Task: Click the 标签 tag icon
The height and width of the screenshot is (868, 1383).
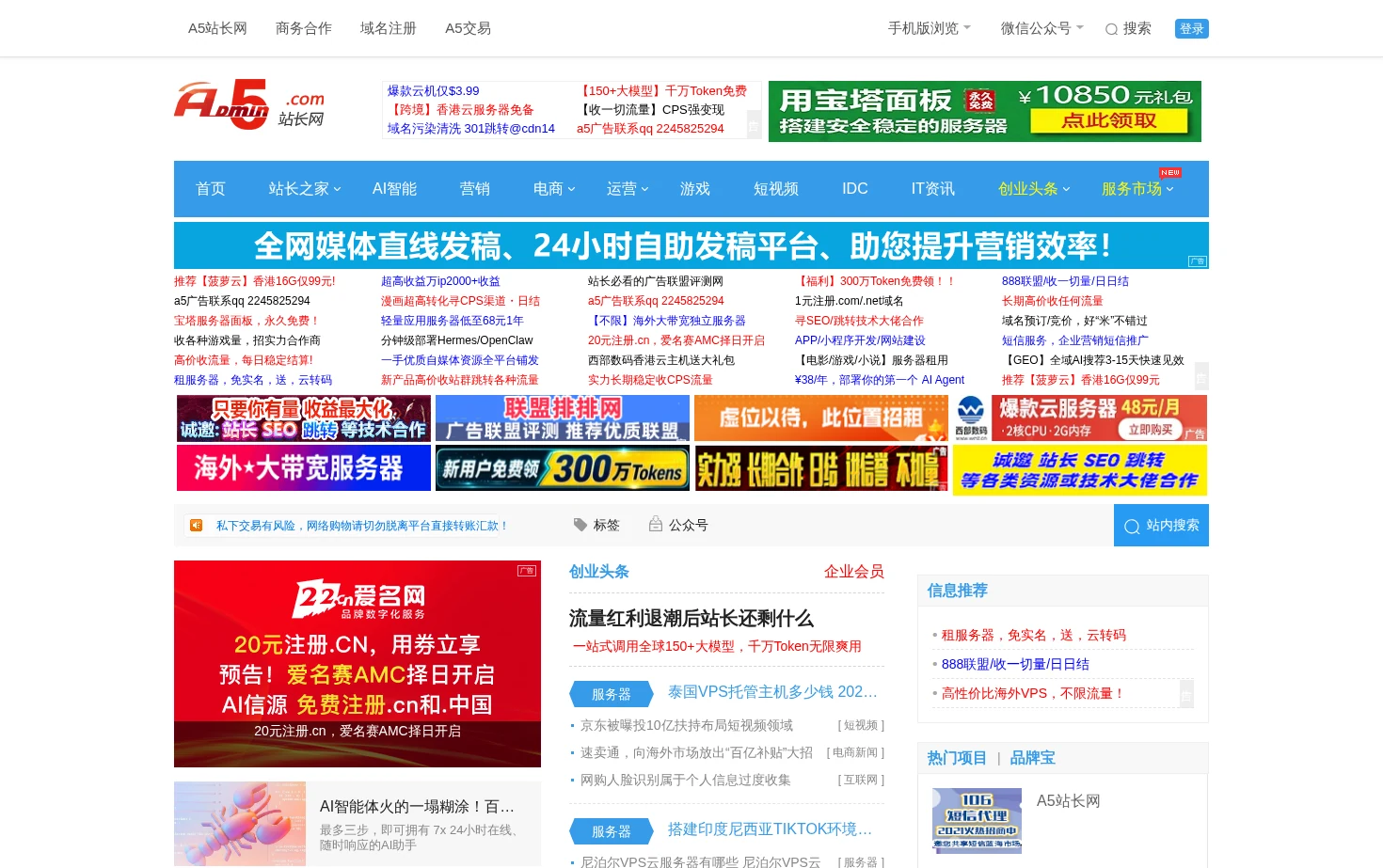Action: (580, 525)
